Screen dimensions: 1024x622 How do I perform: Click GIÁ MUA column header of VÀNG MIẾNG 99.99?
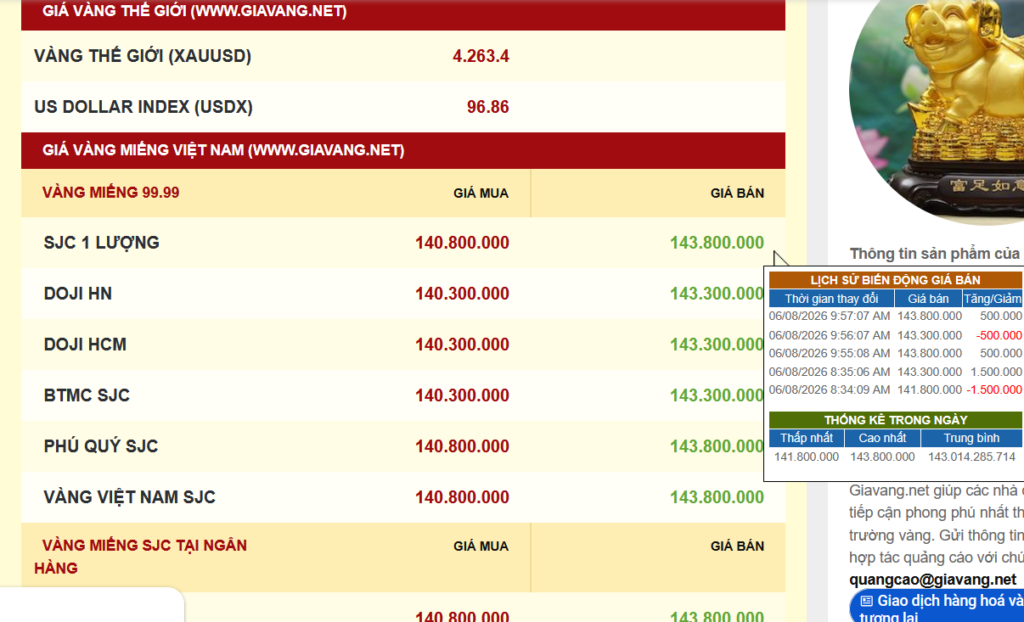[x=481, y=193]
